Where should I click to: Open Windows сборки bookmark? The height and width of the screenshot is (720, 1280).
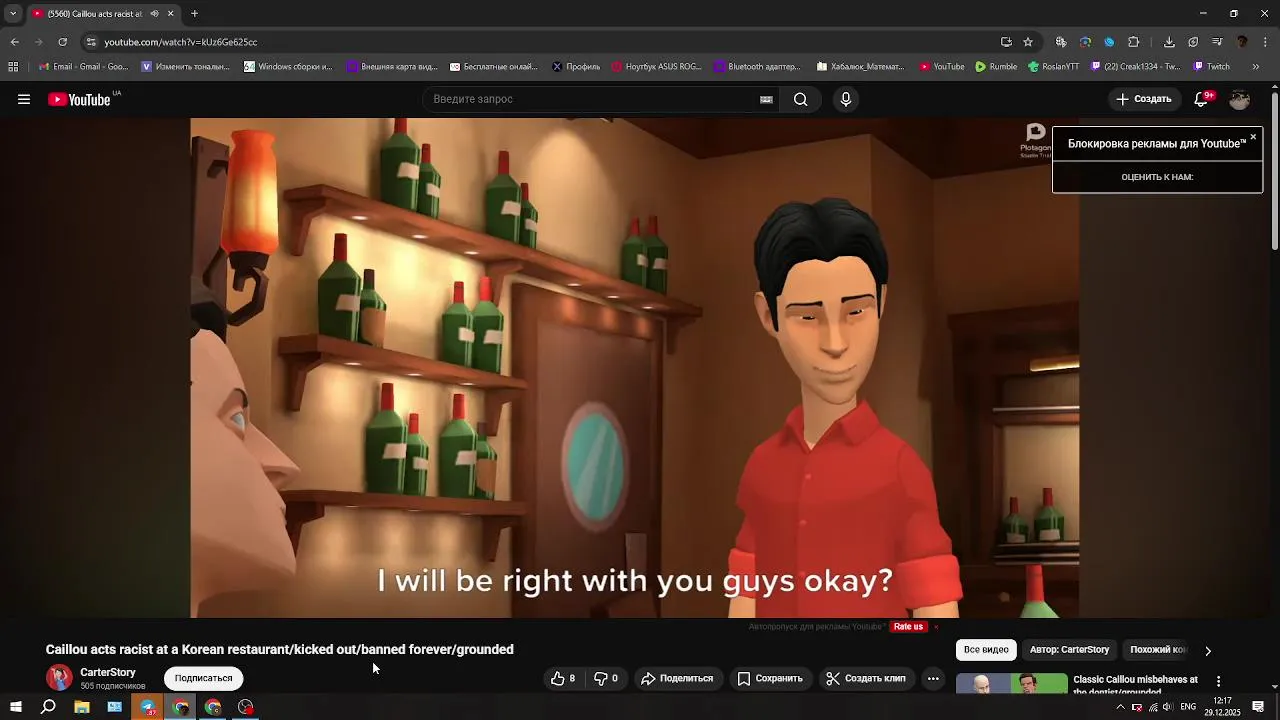click(x=288, y=67)
